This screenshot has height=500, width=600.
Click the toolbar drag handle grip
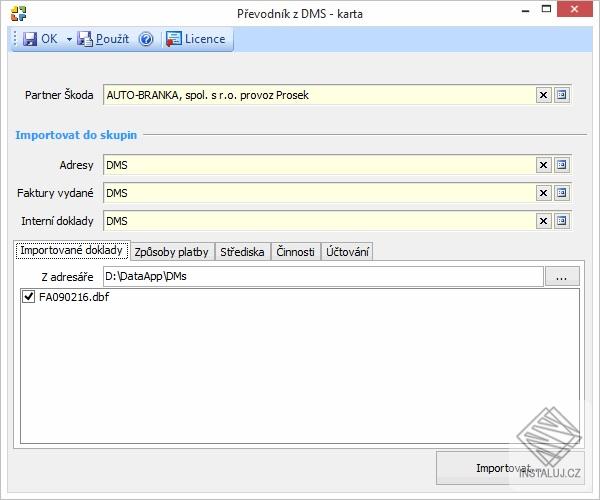(15, 39)
